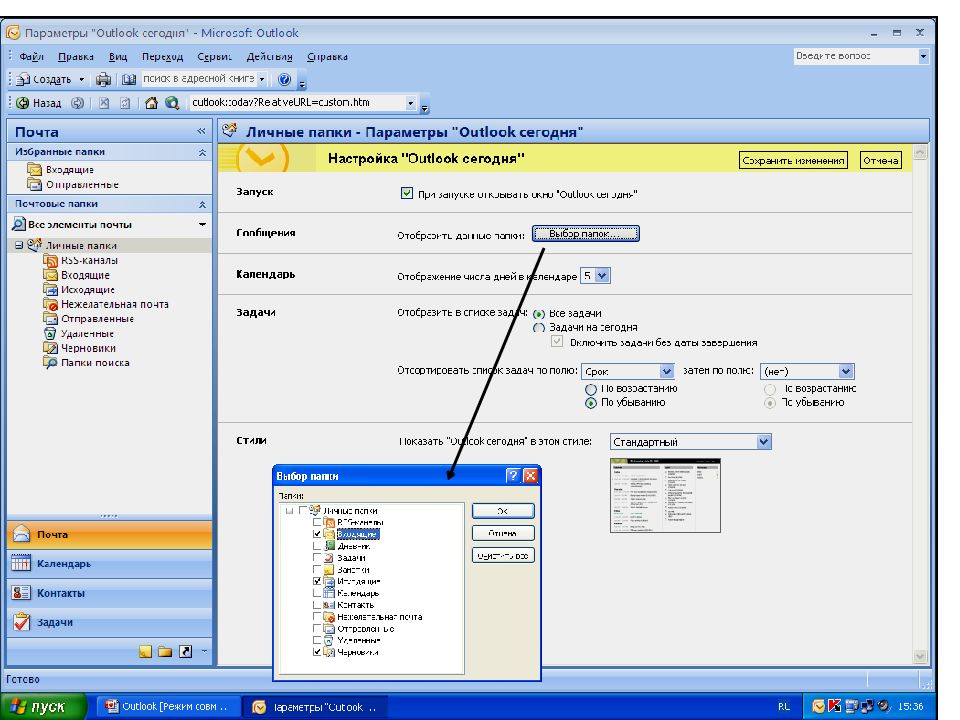Click Сохранить изменения button
Viewport: 960px width, 720px height.
coord(793,160)
